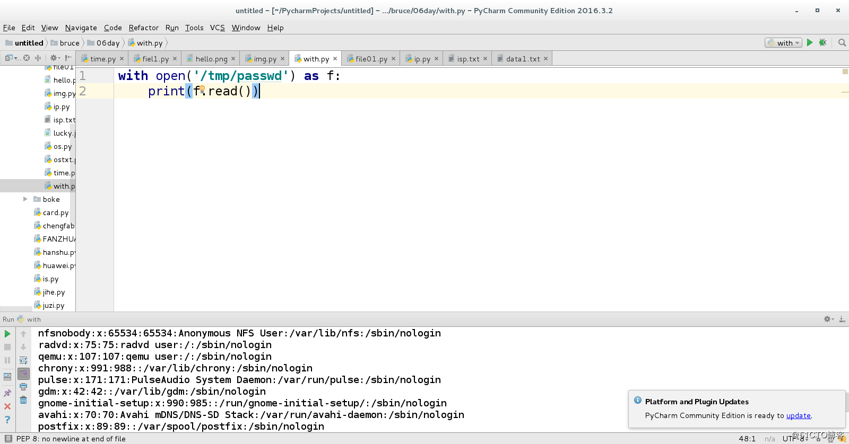The width and height of the screenshot is (849, 444).
Task: Start debugging with the green bug icon
Action: (823, 42)
